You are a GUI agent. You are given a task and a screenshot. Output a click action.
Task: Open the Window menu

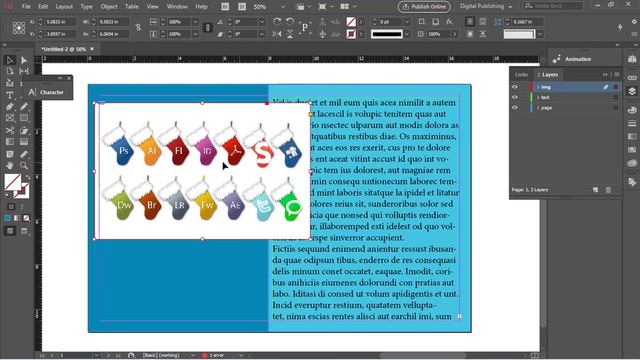177,7
